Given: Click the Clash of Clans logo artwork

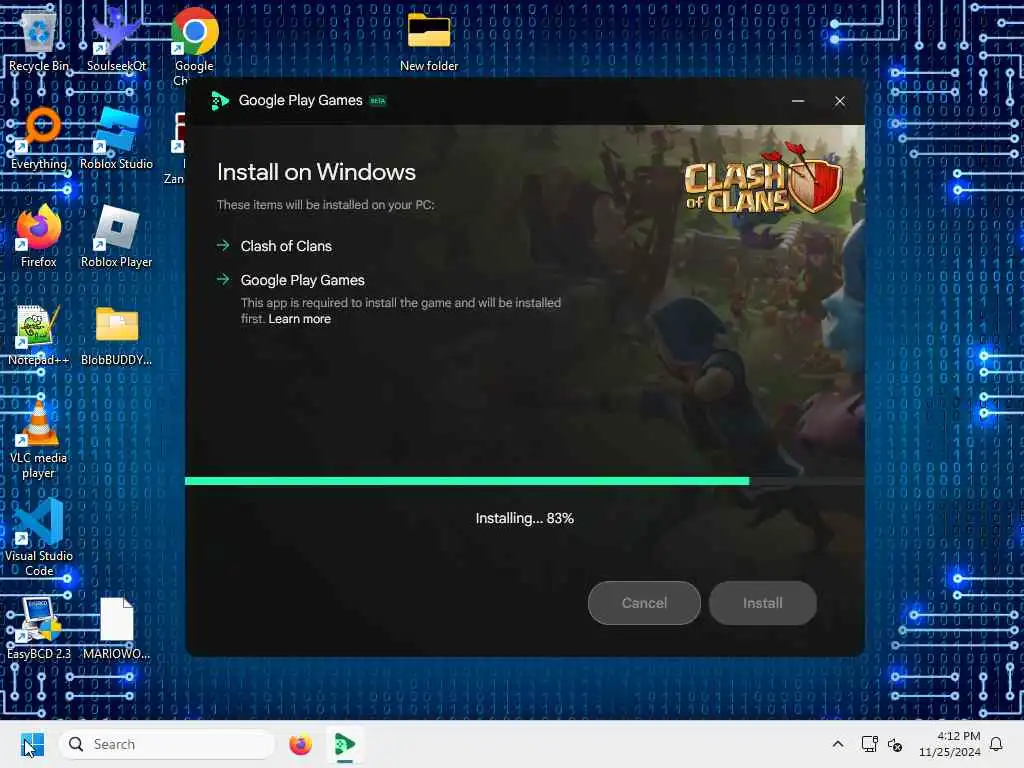Looking at the screenshot, I should (763, 178).
